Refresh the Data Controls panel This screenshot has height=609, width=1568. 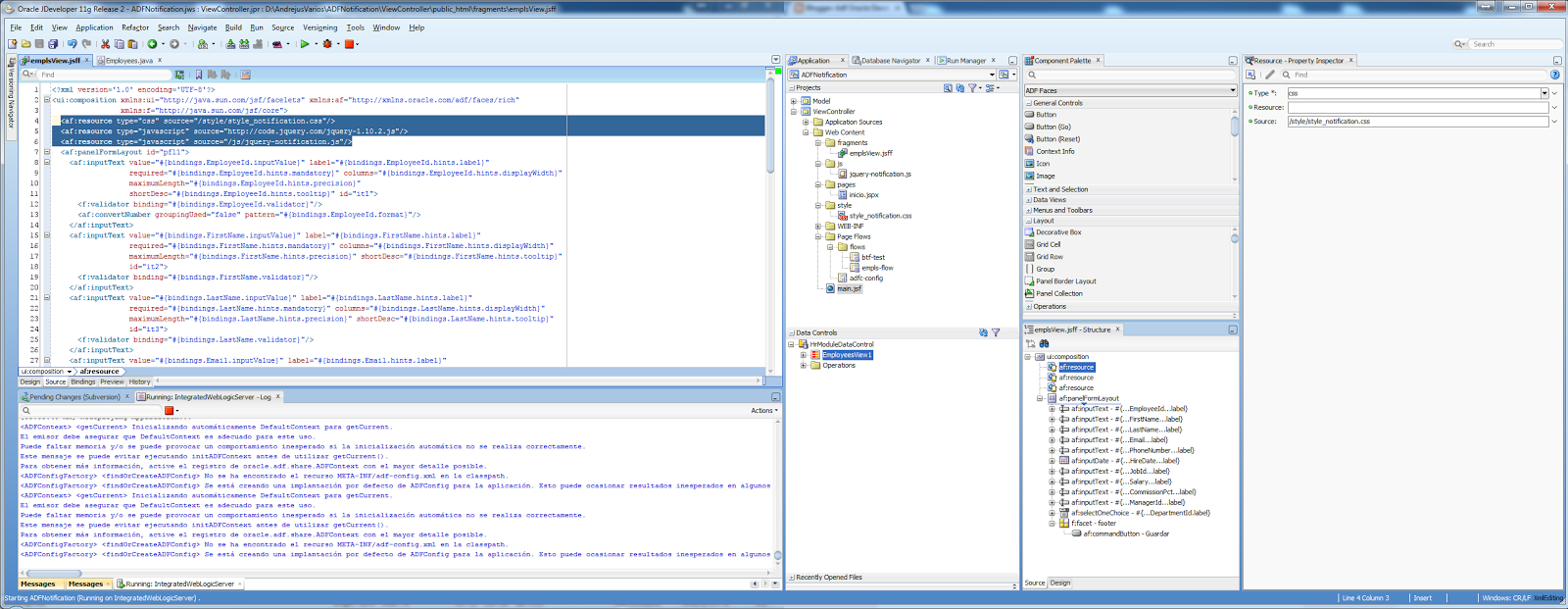(x=983, y=332)
